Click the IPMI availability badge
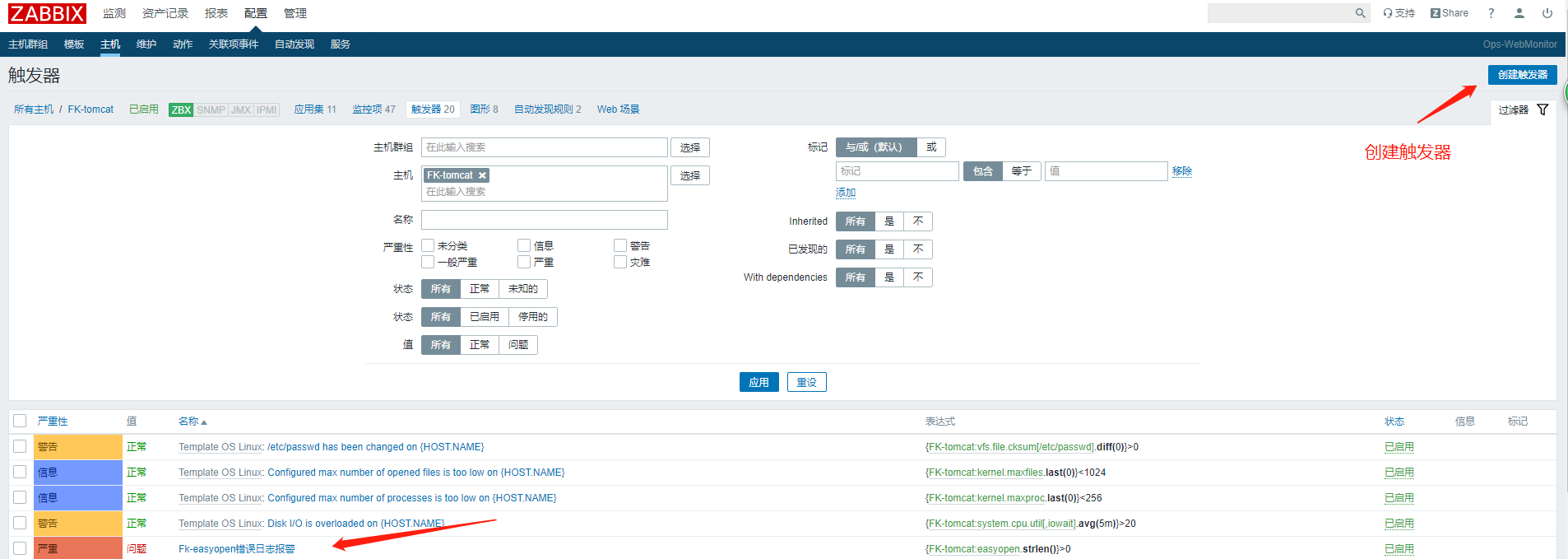 (267, 109)
